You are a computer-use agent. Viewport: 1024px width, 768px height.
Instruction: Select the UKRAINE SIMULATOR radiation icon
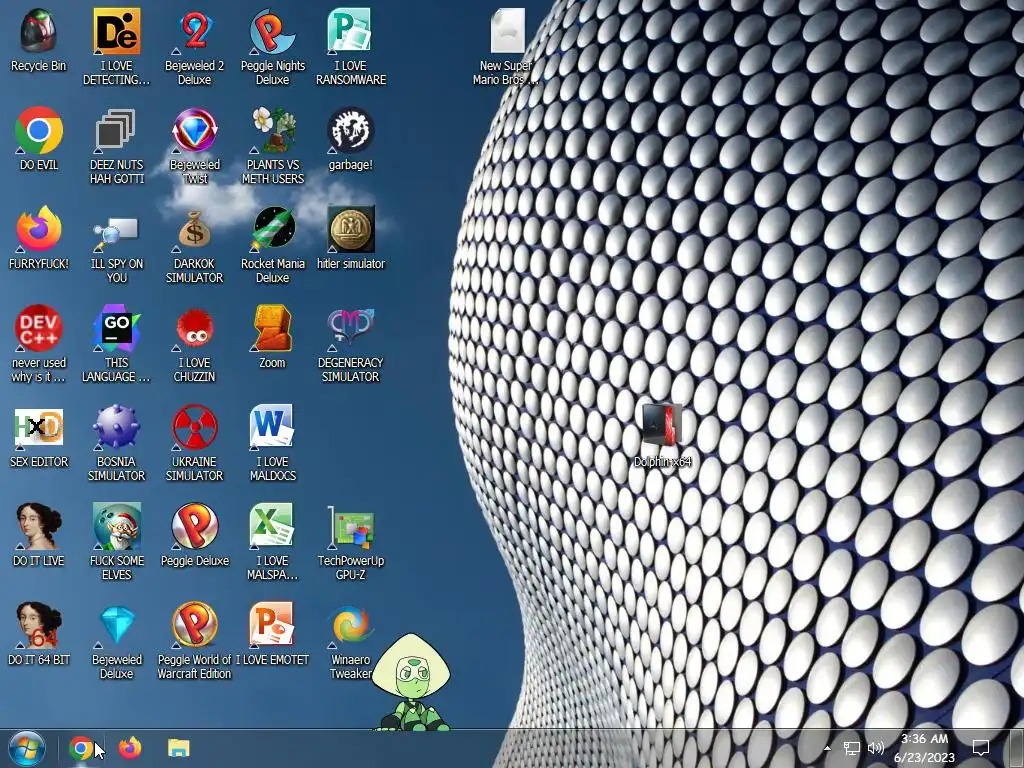tap(195, 428)
